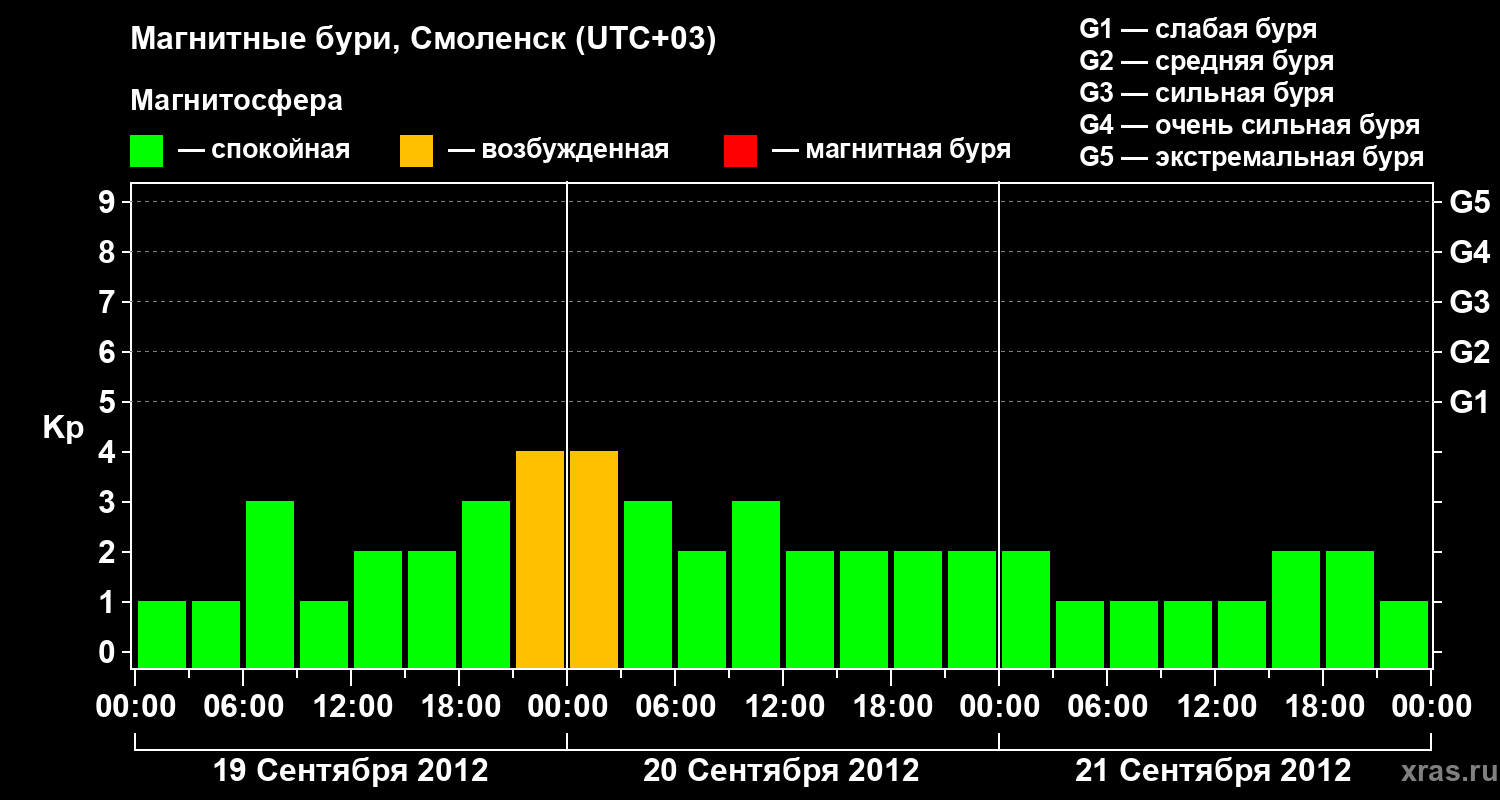Click the 06:00 bar of 21 September

pyautogui.click(x=1134, y=634)
